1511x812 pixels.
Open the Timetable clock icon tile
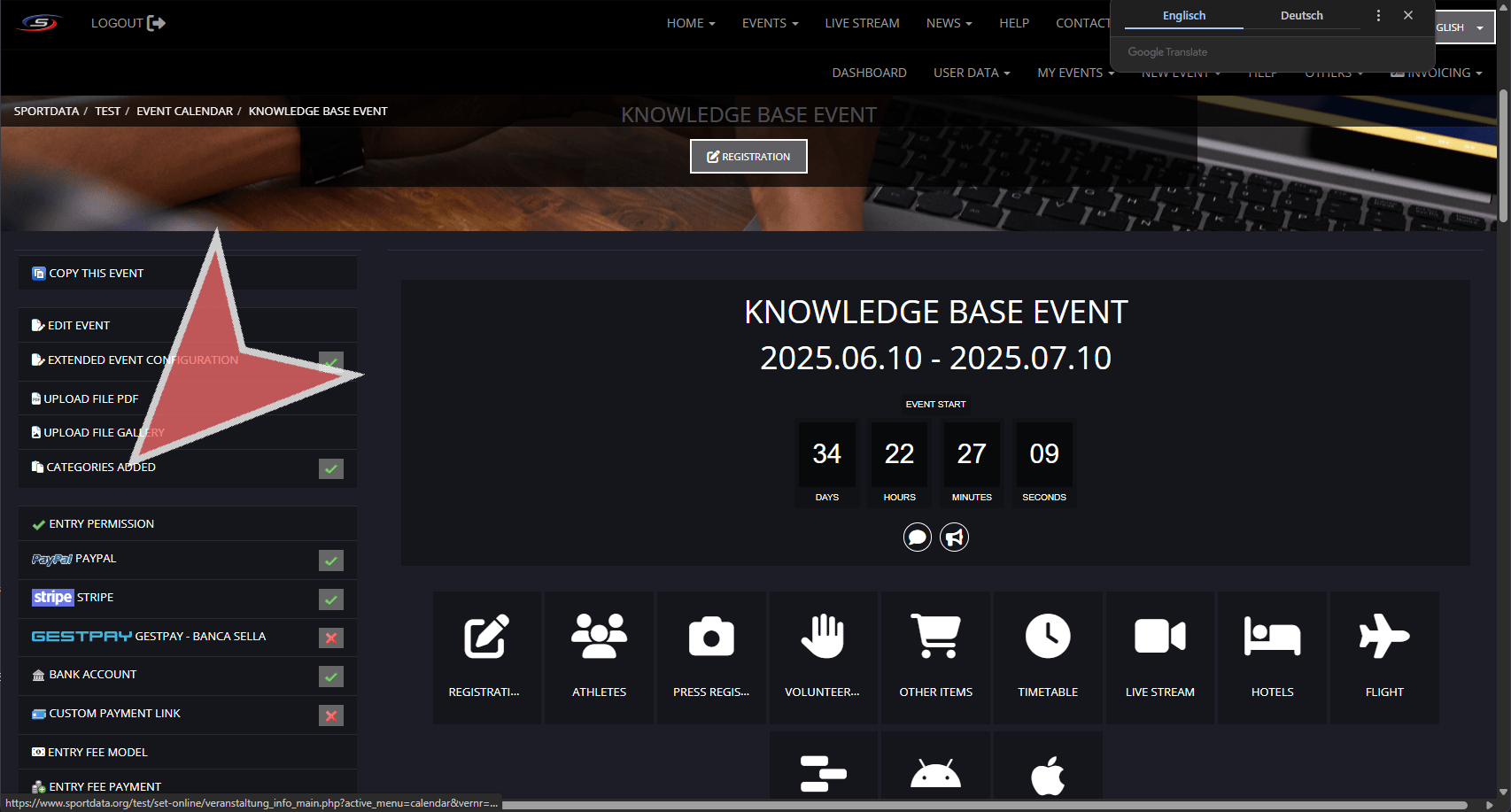point(1048,636)
